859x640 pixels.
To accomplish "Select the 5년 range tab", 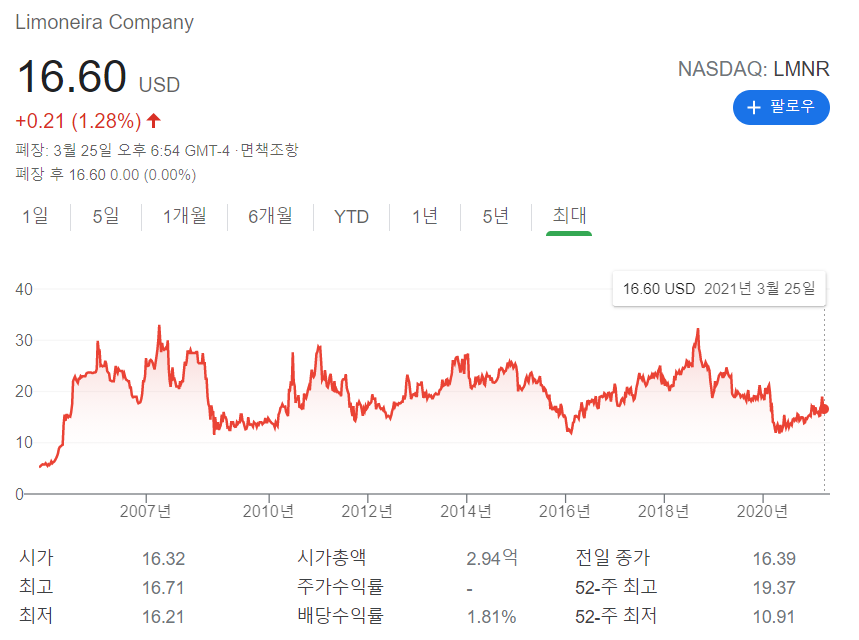I will click(x=496, y=216).
